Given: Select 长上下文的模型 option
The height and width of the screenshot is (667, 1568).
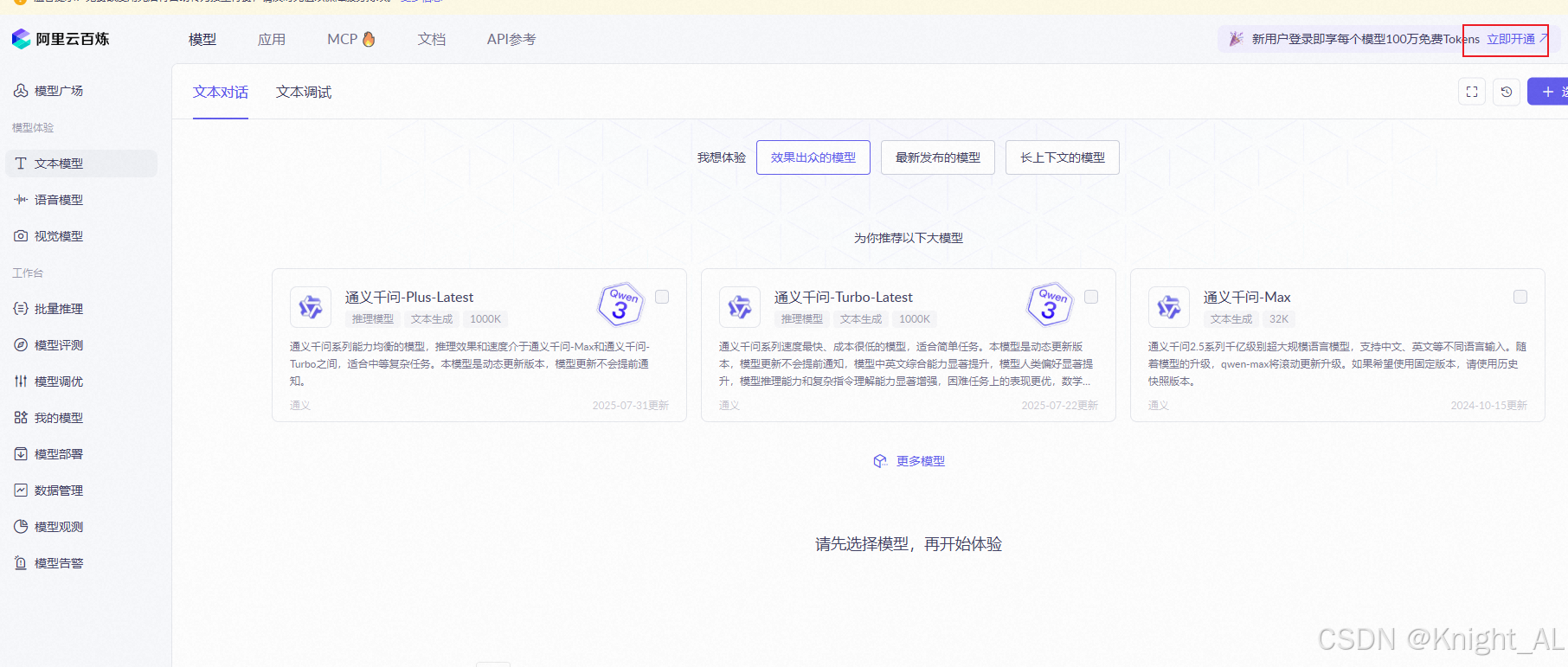Looking at the screenshot, I should (x=1063, y=157).
